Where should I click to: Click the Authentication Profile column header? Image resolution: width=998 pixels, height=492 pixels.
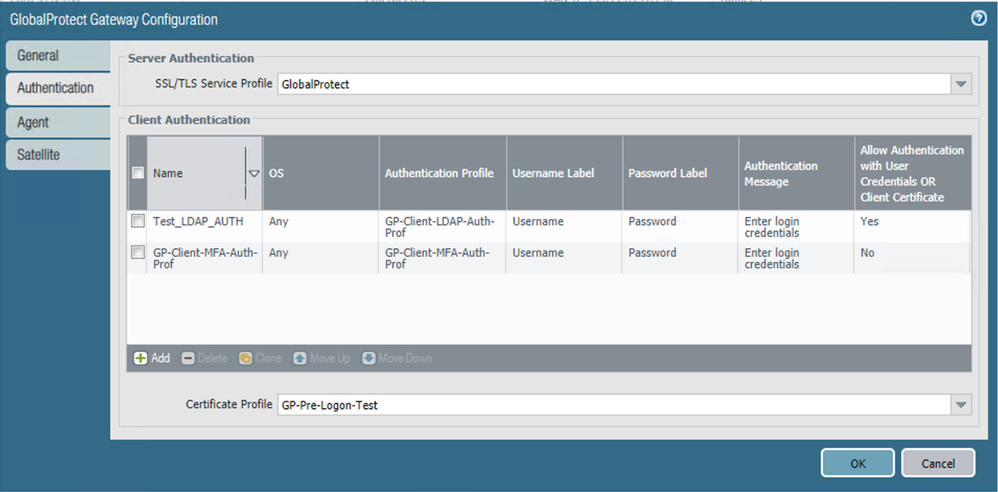[x=439, y=173]
